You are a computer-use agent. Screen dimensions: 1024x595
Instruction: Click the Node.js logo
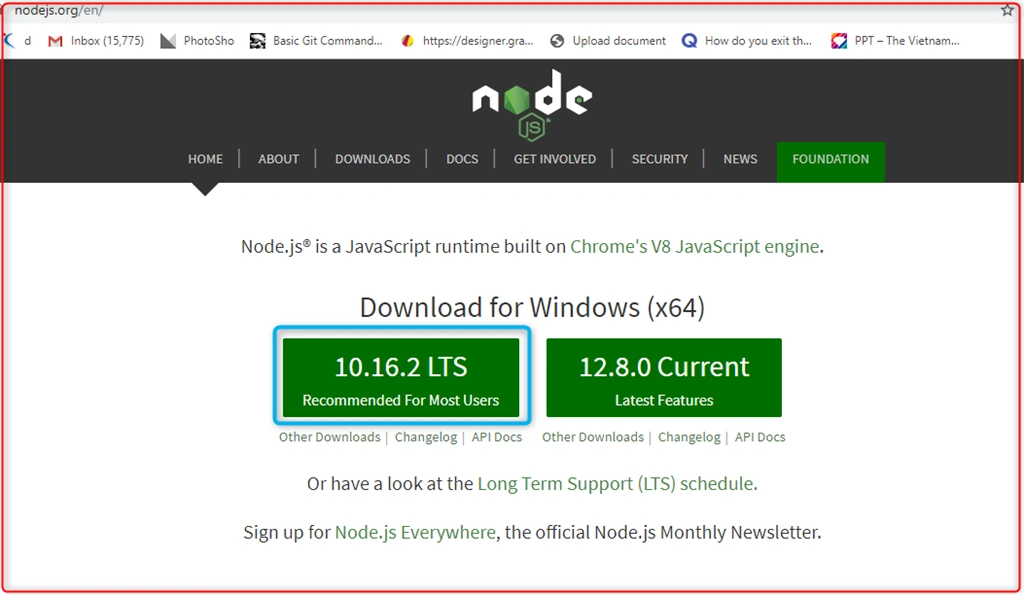[532, 105]
